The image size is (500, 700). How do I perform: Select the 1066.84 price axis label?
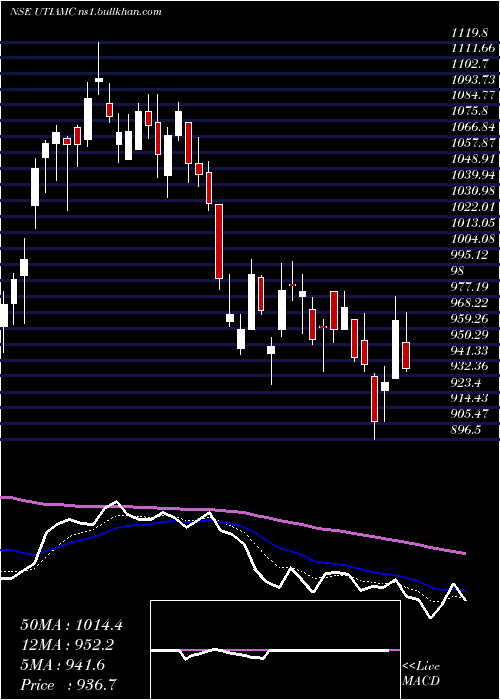coord(473,128)
